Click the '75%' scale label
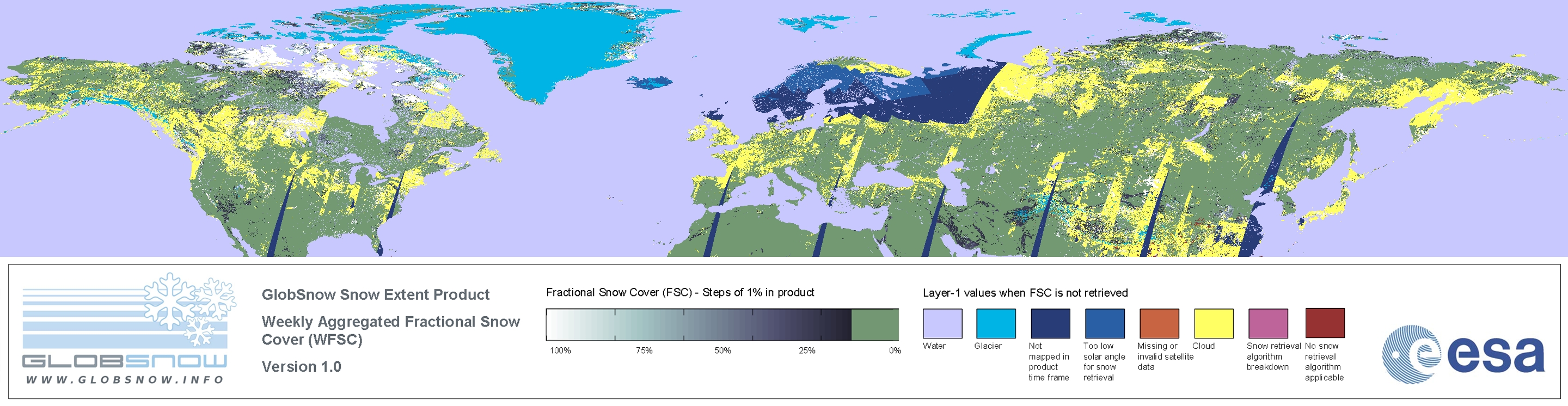 644,350
